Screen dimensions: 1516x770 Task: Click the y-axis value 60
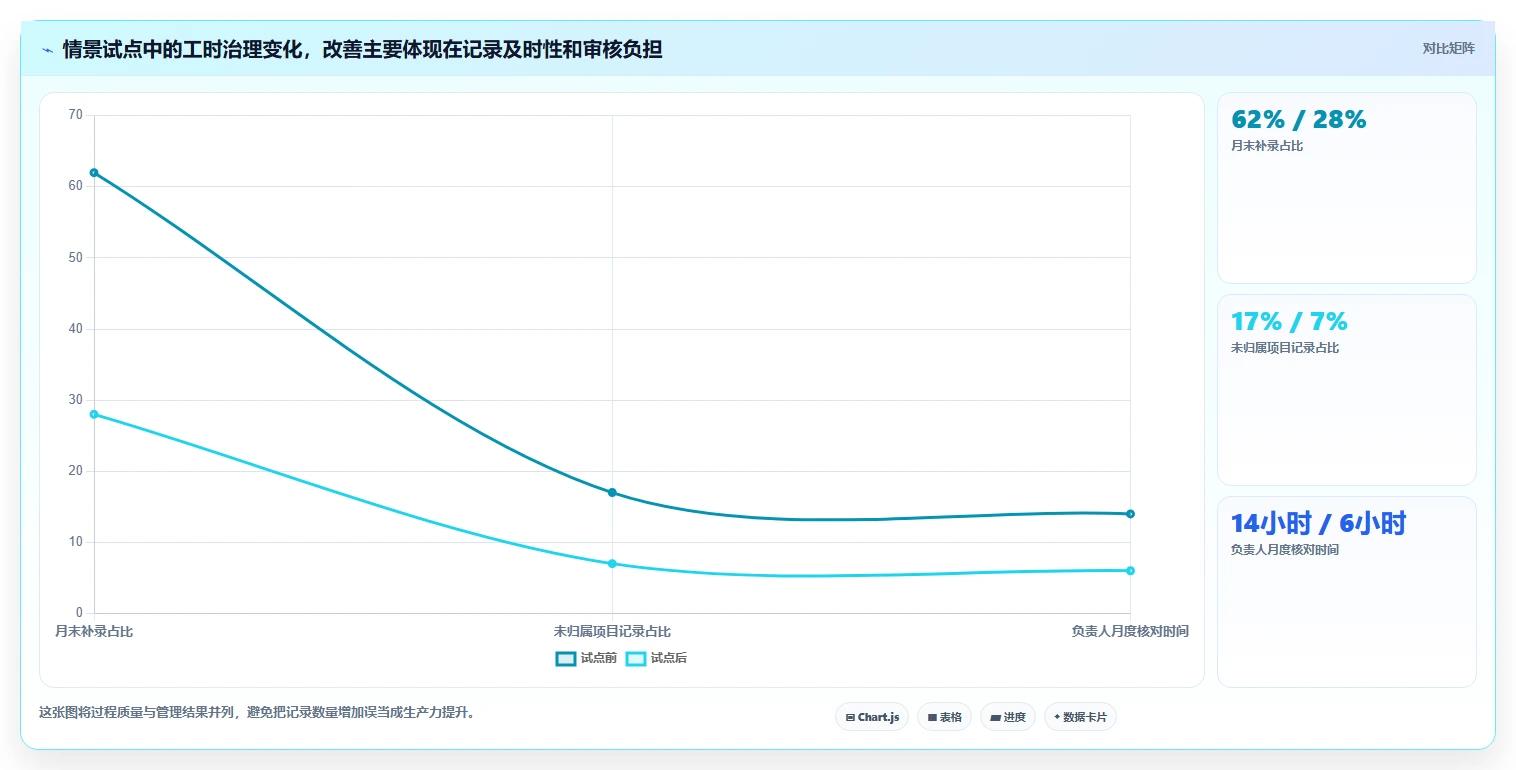click(76, 186)
